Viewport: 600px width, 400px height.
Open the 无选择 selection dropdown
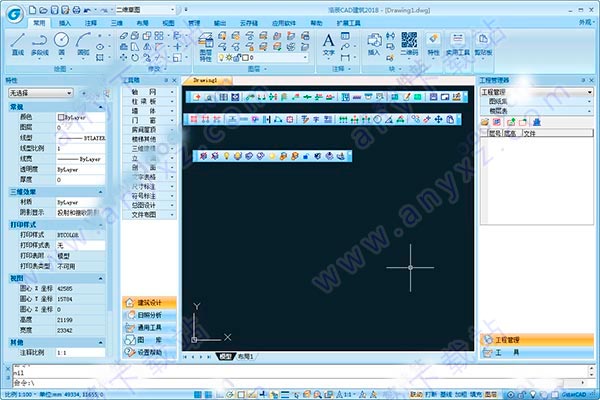point(41,93)
